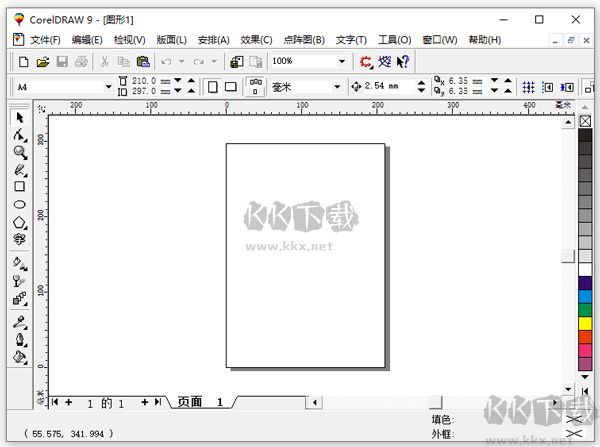Click the Import icon
The image size is (600, 447).
pyautogui.click(x=237, y=62)
